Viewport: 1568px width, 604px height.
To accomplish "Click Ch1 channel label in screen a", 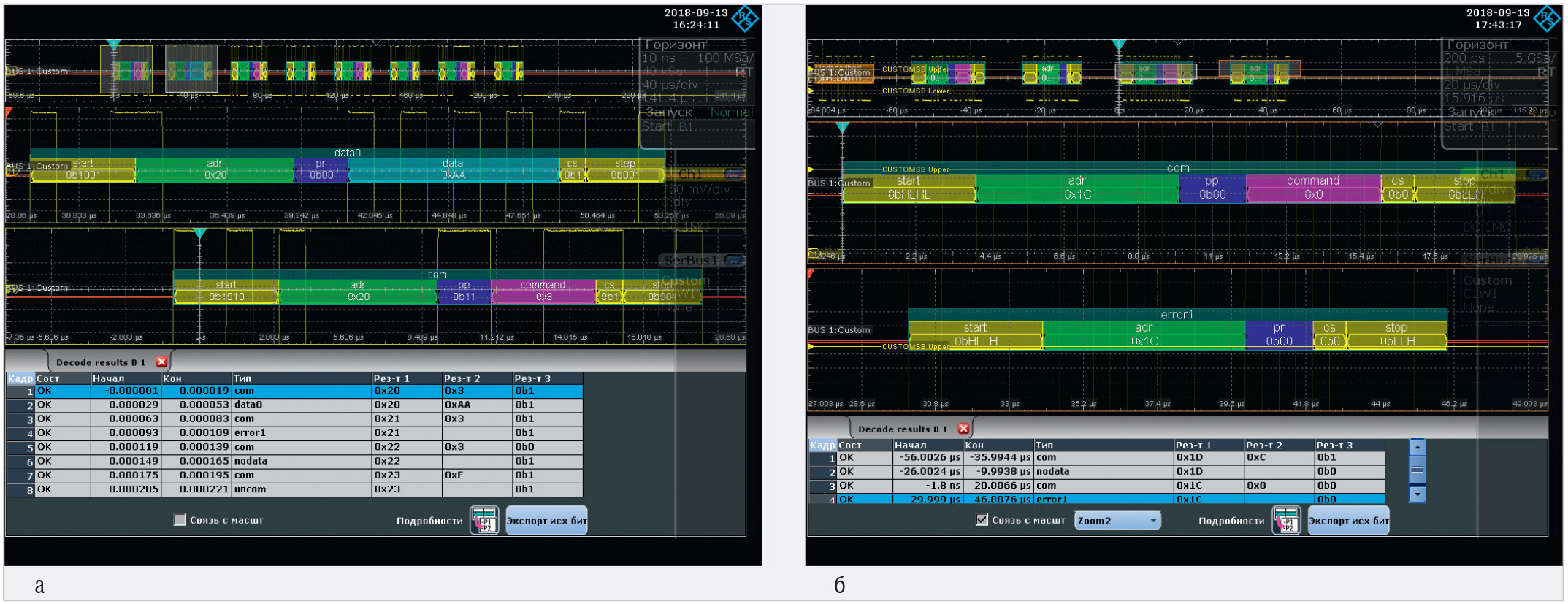I will click(690, 175).
